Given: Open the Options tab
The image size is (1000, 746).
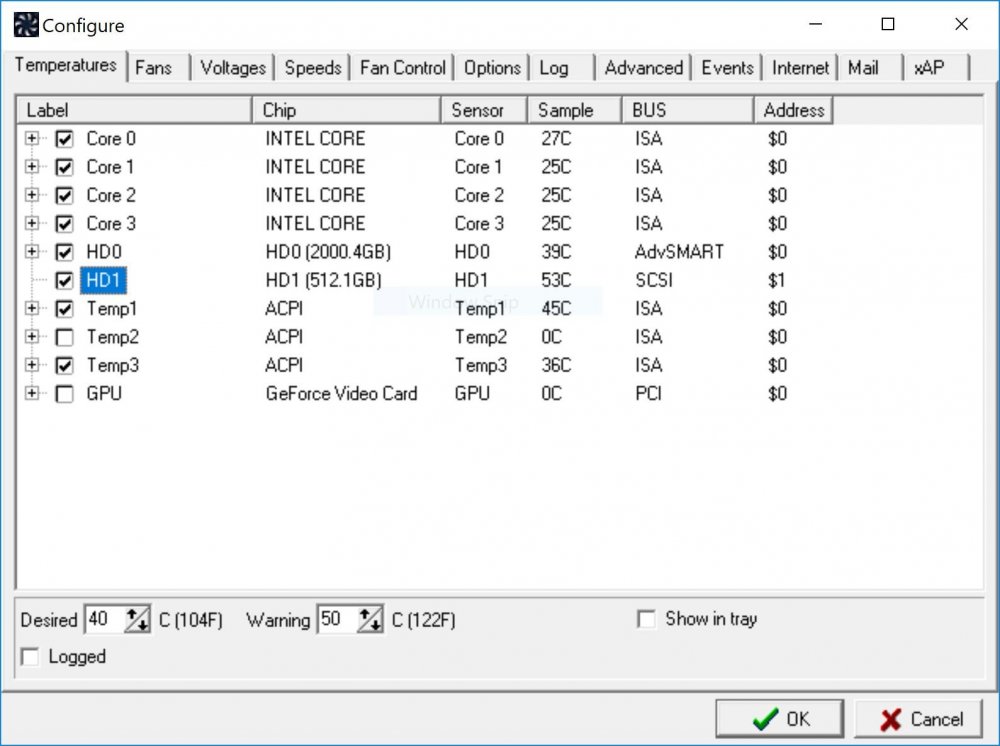Looking at the screenshot, I should coord(492,68).
